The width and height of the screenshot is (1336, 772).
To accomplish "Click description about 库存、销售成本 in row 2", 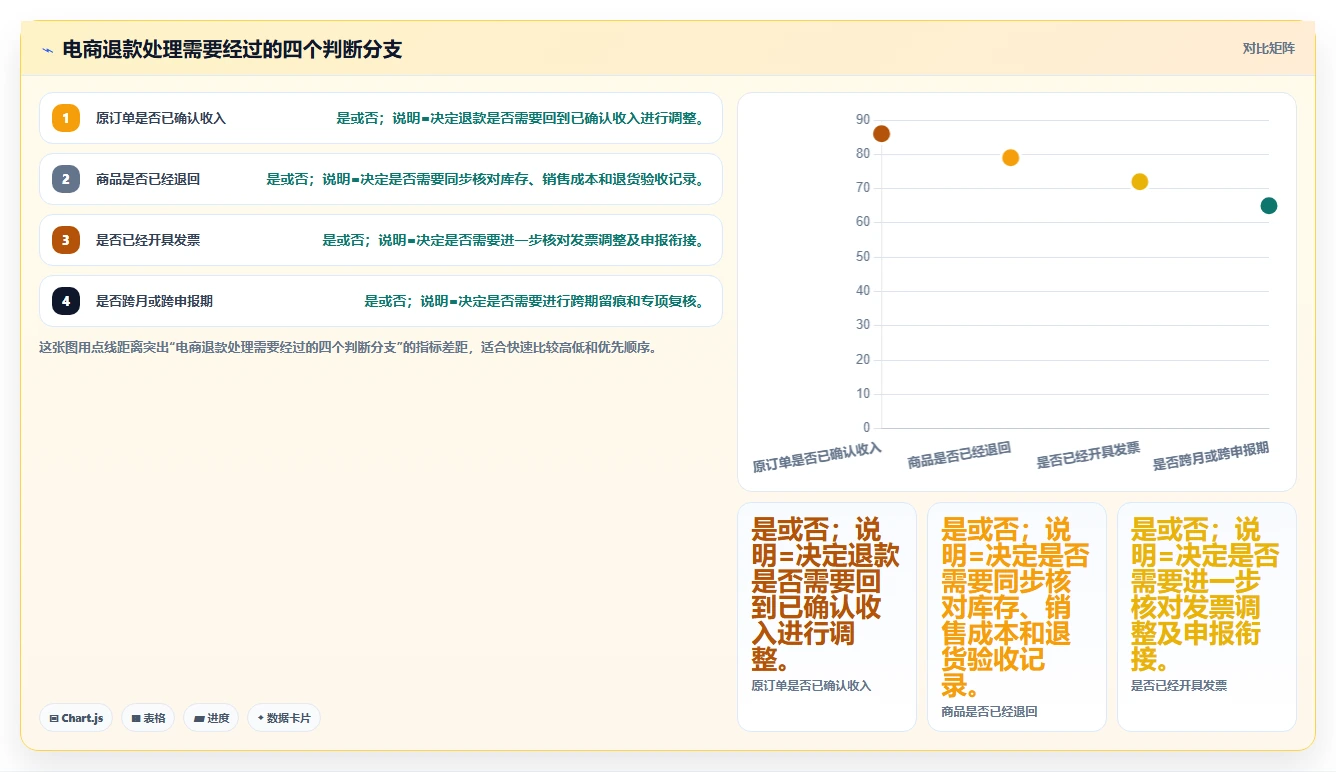I will tap(487, 179).
